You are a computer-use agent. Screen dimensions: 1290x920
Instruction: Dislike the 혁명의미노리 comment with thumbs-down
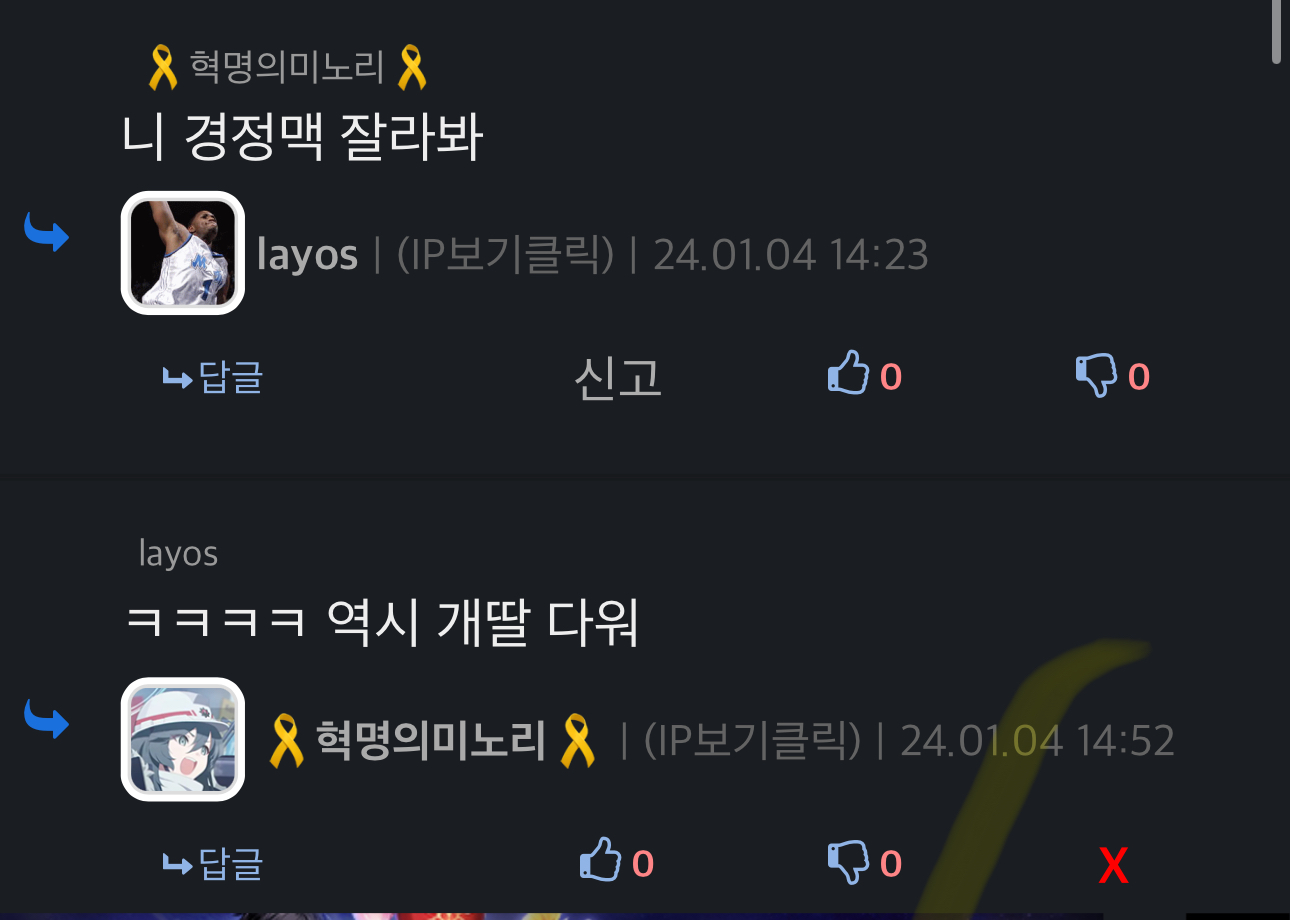[848, 862]
